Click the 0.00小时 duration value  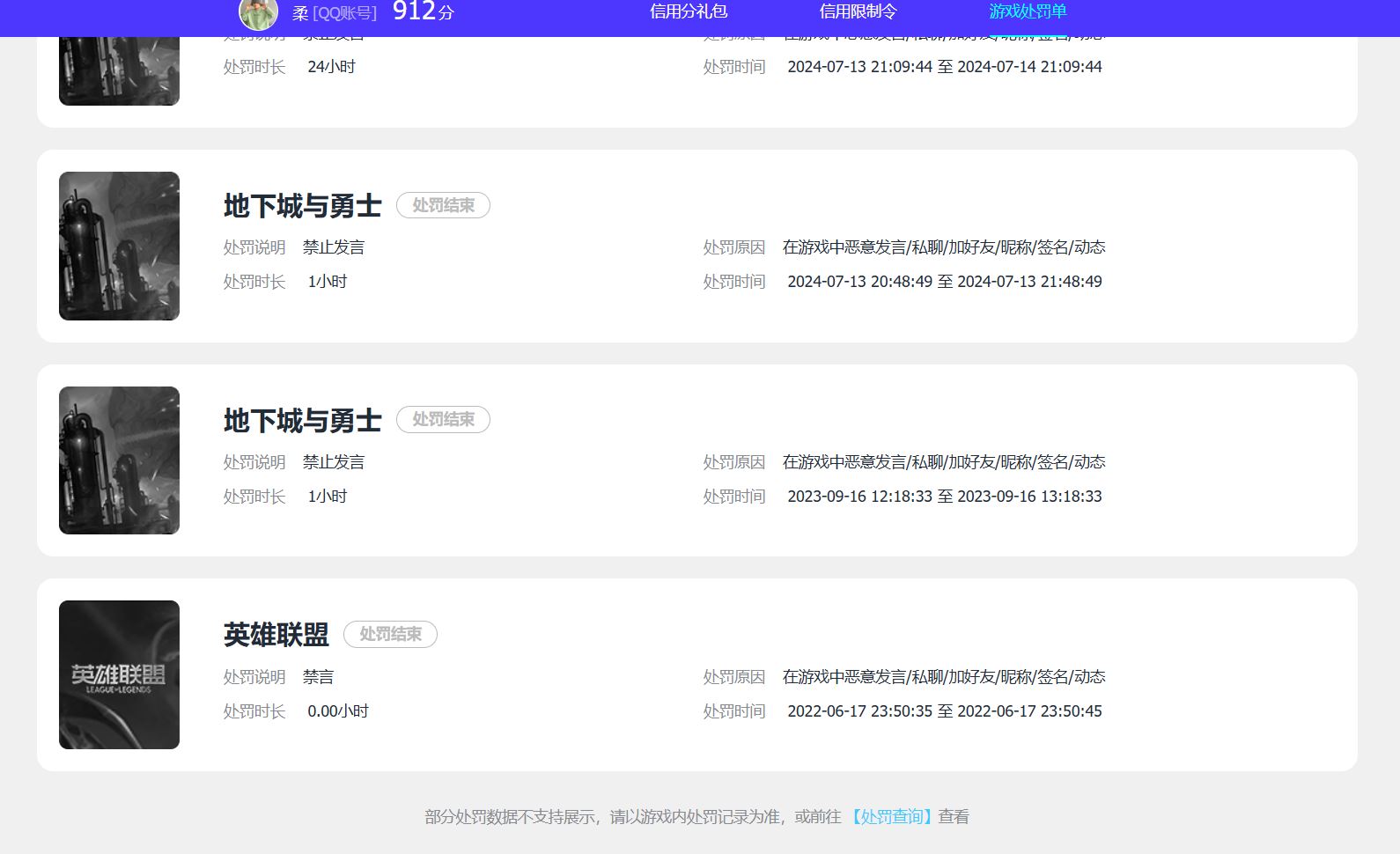[x=338, y=711]
